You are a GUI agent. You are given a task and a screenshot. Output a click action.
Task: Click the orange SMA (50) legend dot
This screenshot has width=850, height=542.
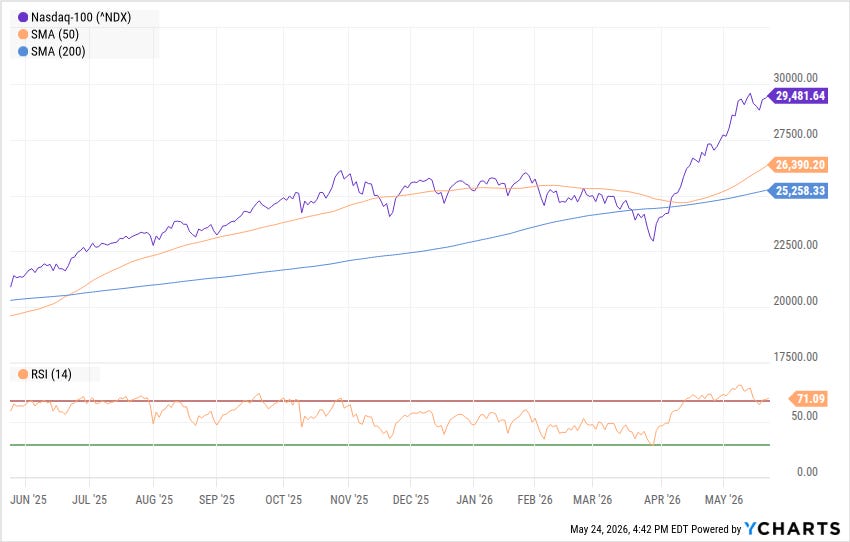(x=23, y=35)
